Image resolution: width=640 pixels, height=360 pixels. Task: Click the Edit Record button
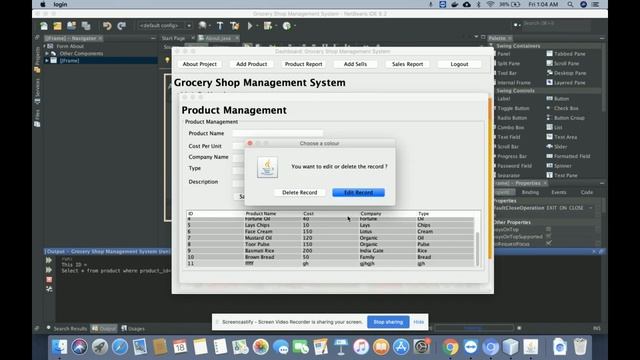pyautogui.click(x=358, y=192)
